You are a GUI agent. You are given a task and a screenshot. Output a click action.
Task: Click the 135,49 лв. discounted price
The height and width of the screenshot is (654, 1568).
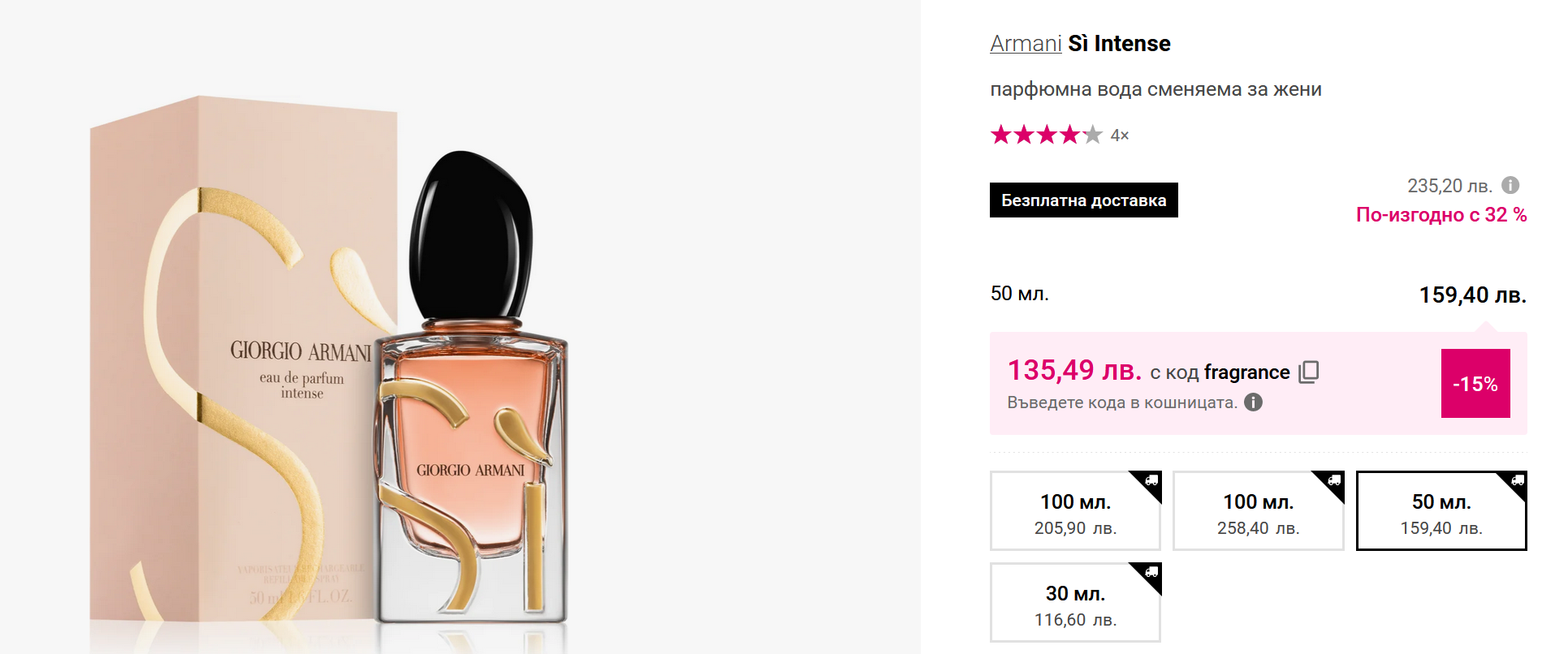(x=1074, y=370)
